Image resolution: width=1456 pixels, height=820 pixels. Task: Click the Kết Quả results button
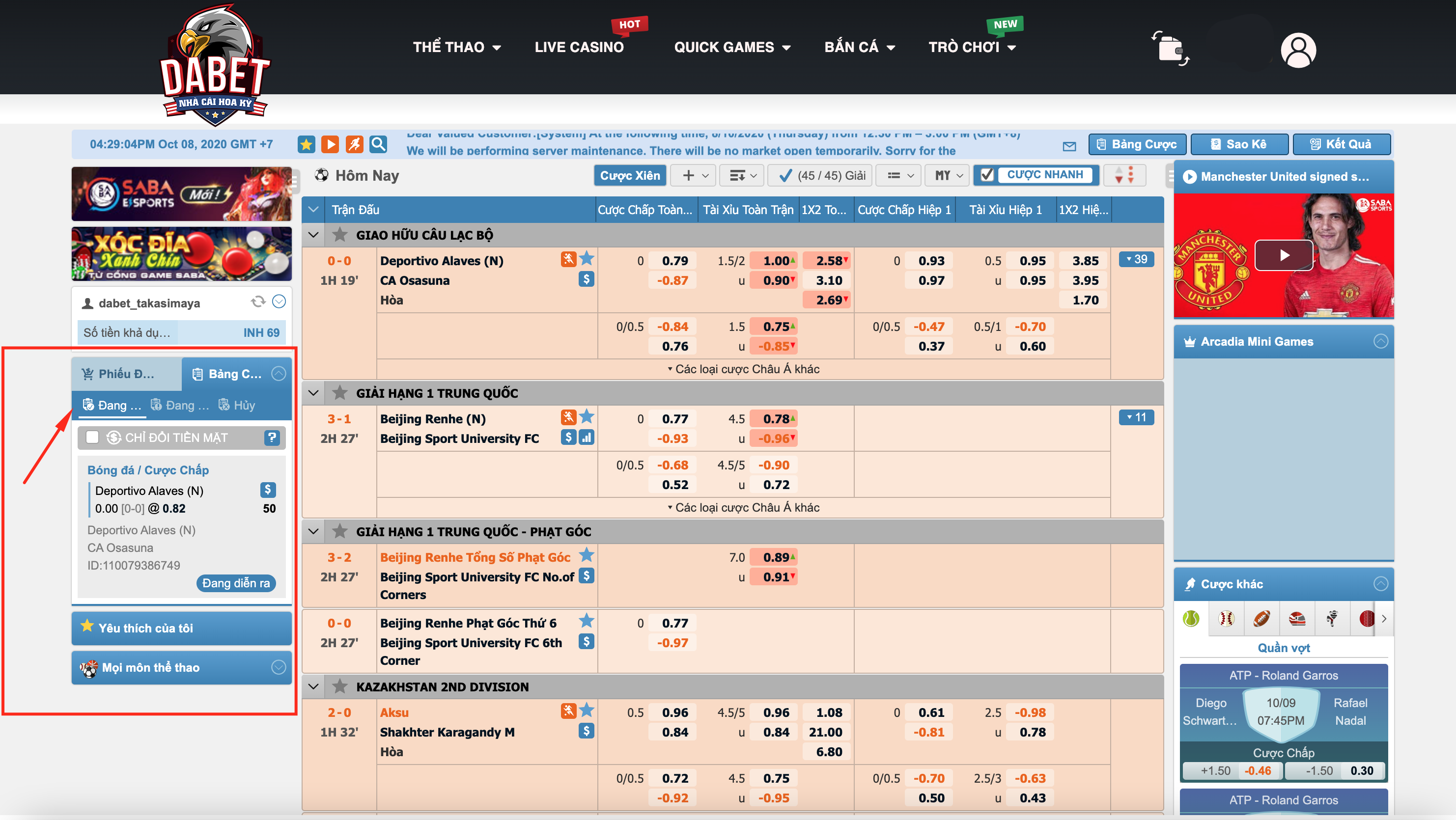point(1341,144)
